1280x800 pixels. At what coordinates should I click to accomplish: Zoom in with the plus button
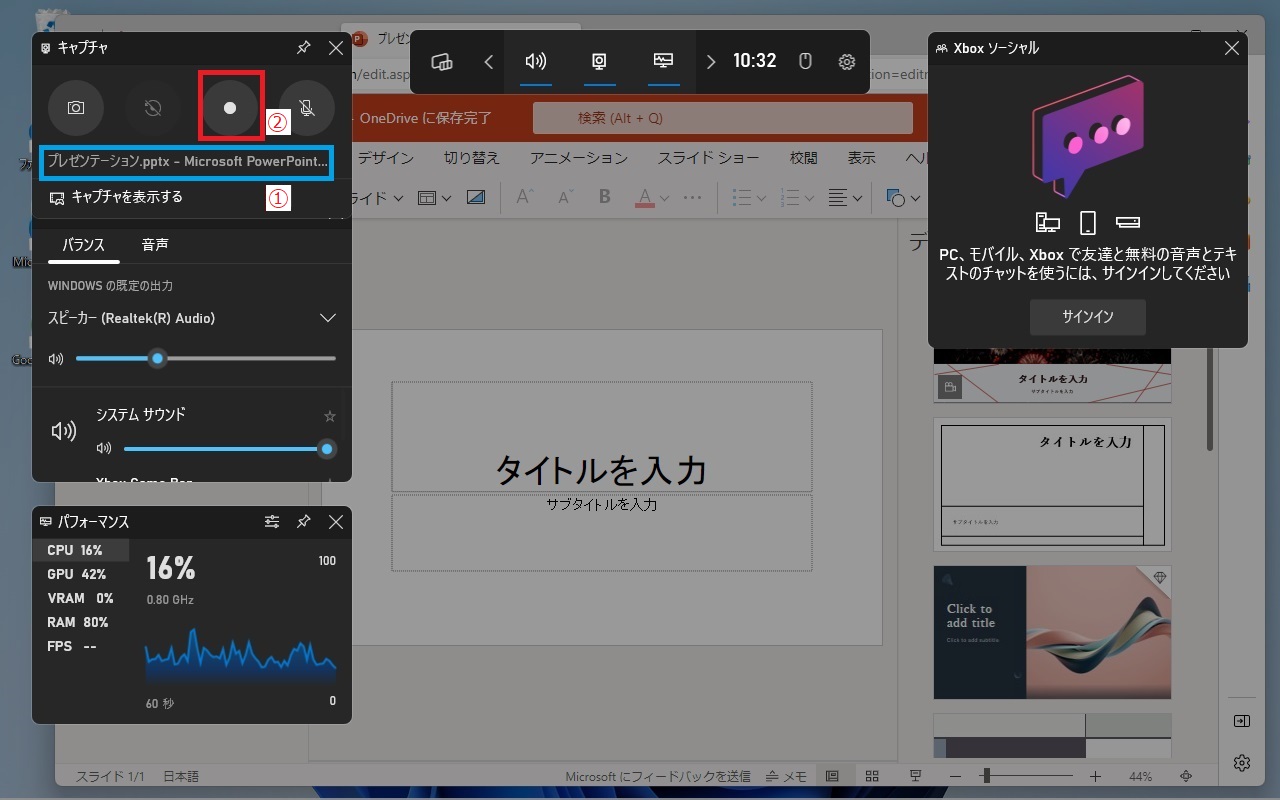1095,776
